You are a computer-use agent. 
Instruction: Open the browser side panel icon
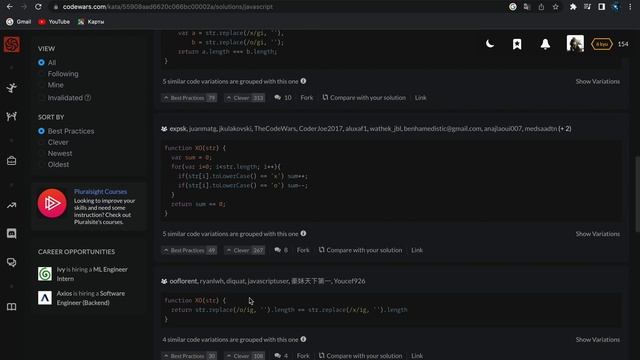coord(601,7)
